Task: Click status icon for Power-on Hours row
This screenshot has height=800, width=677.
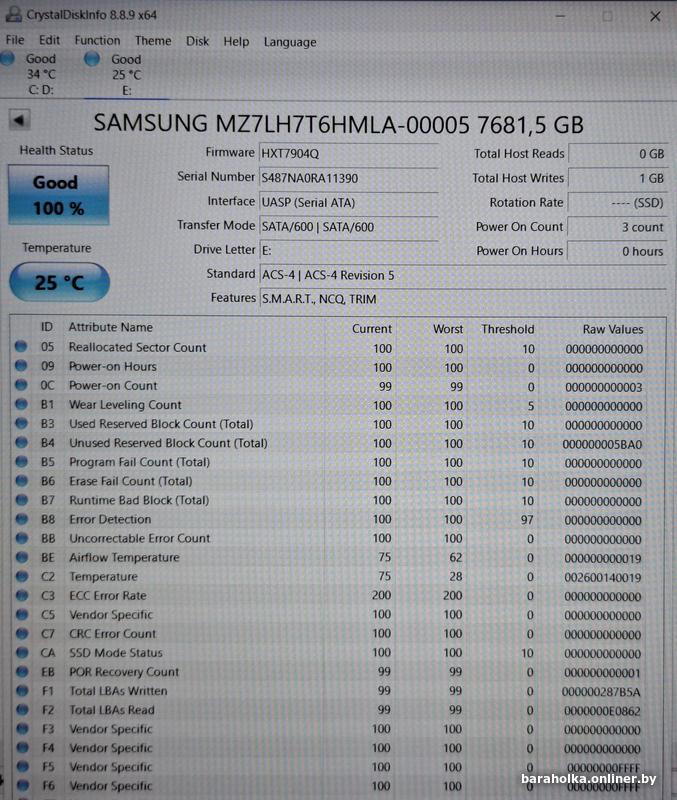Action: click(21, 366)
